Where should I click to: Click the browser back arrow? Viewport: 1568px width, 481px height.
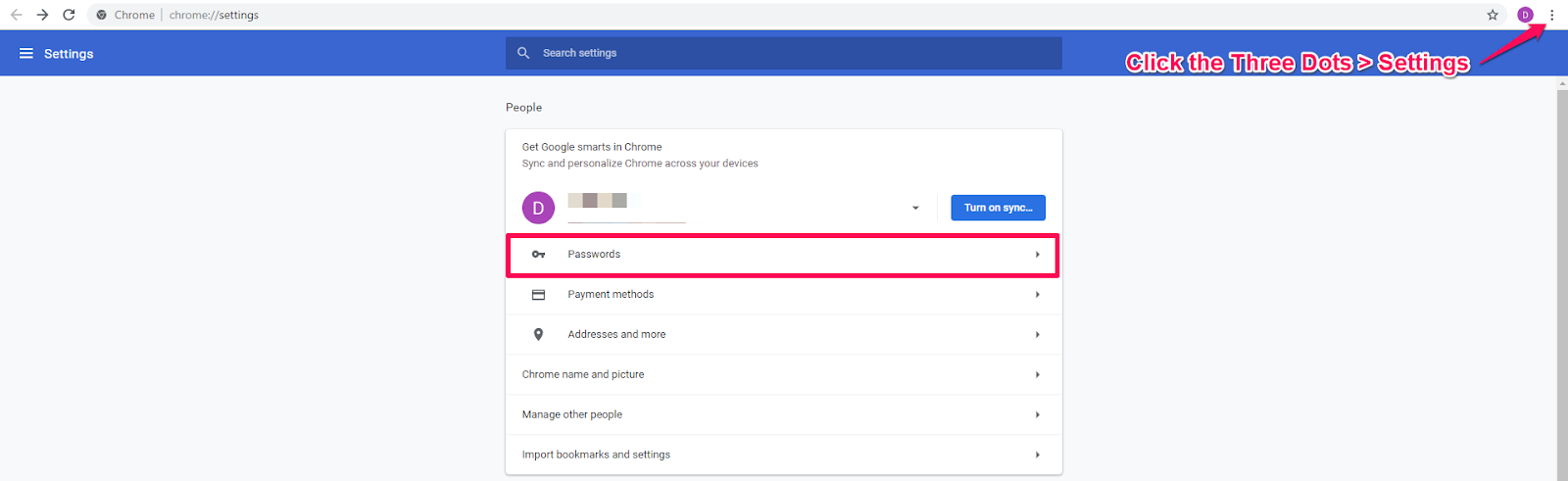pos(17,15)
